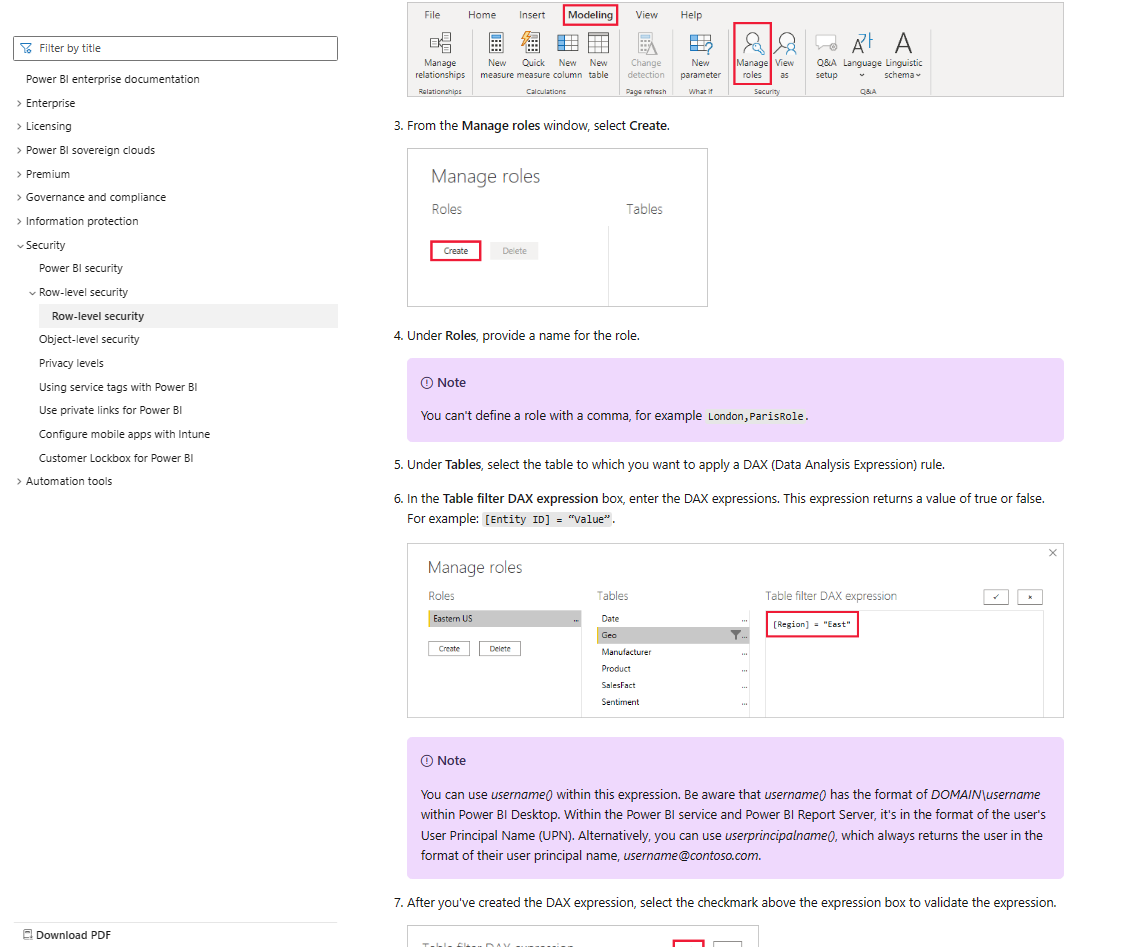Screen dimensions: 1139x947
Task: Select the Eastern US role
Action: click(504, 619)
